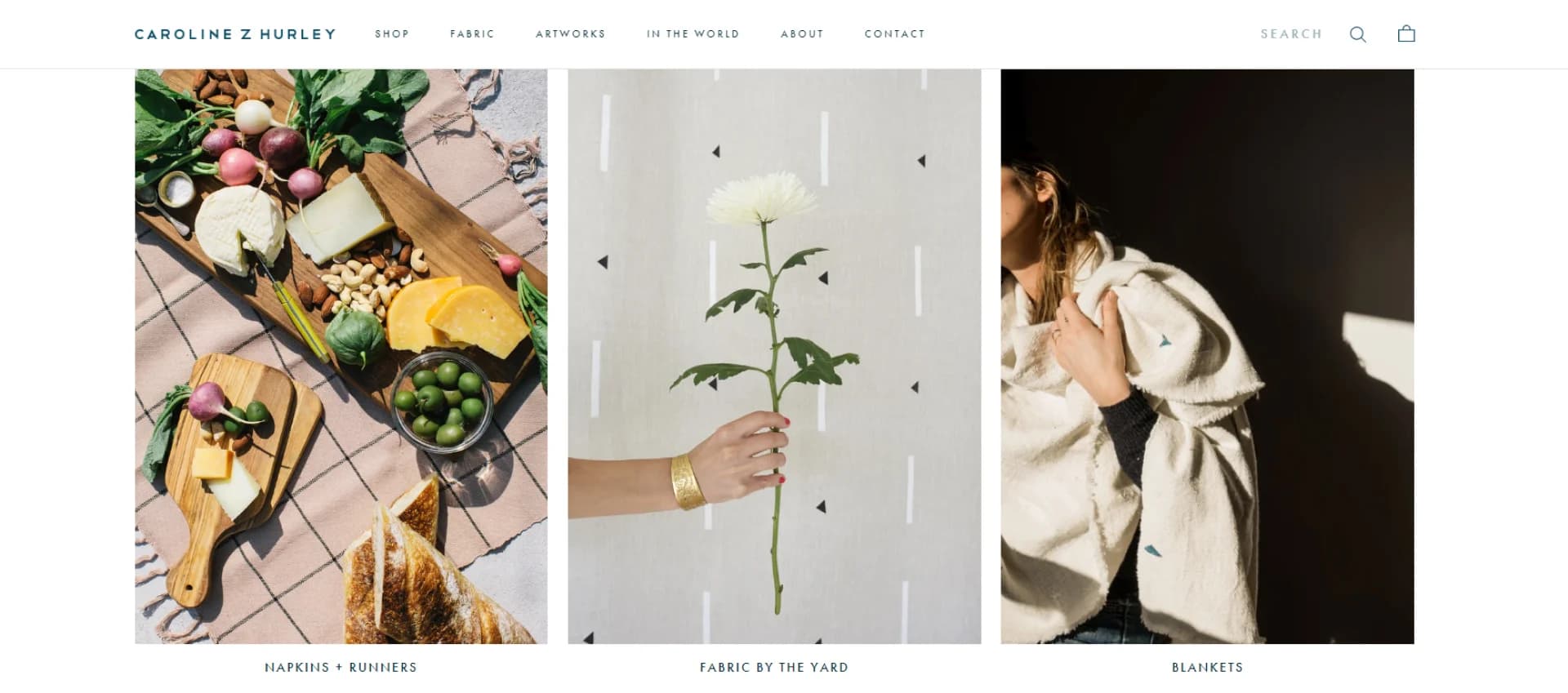Open the Napkins + Runners caption link

point(341,667)
